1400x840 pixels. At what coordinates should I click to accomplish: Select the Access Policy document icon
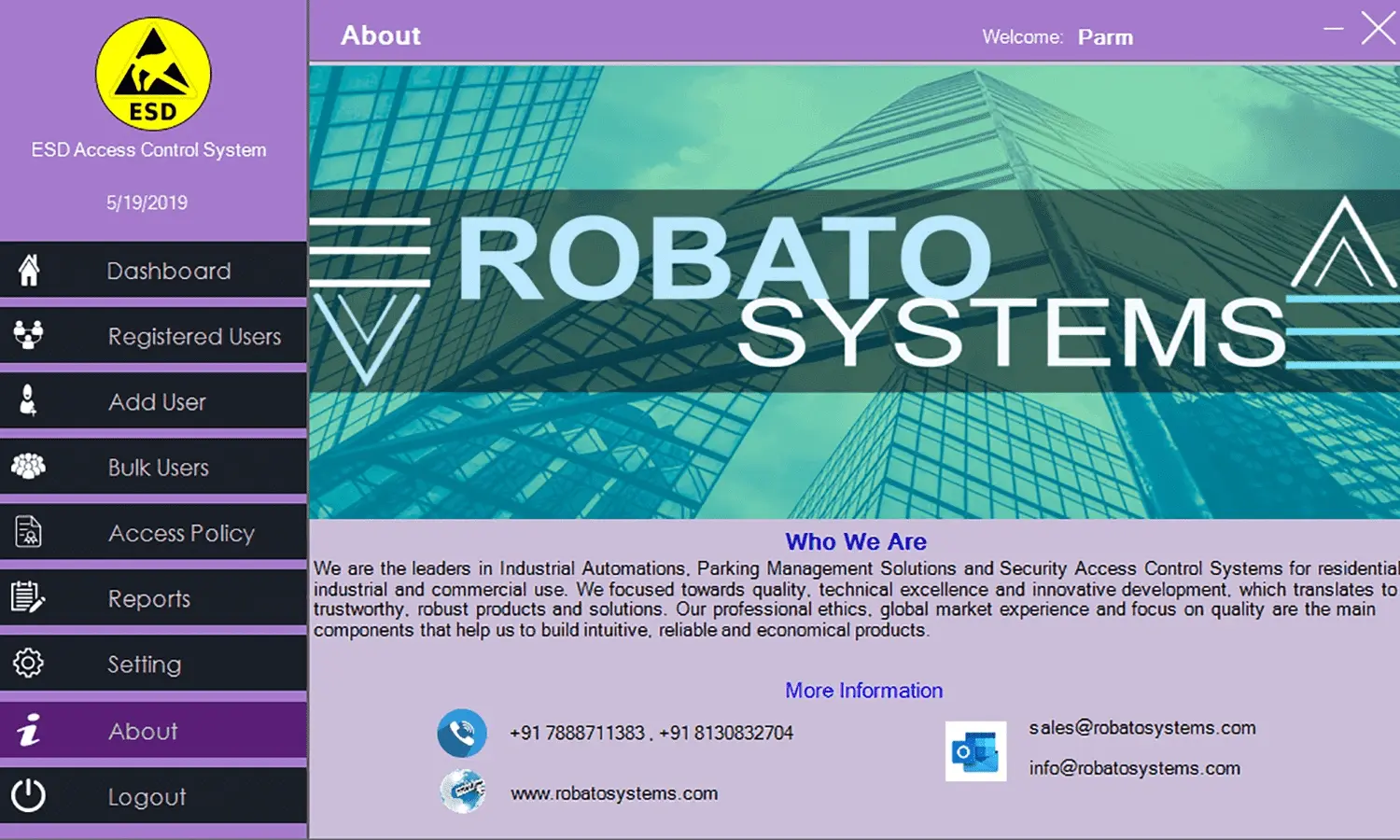[x=29, y=532]
